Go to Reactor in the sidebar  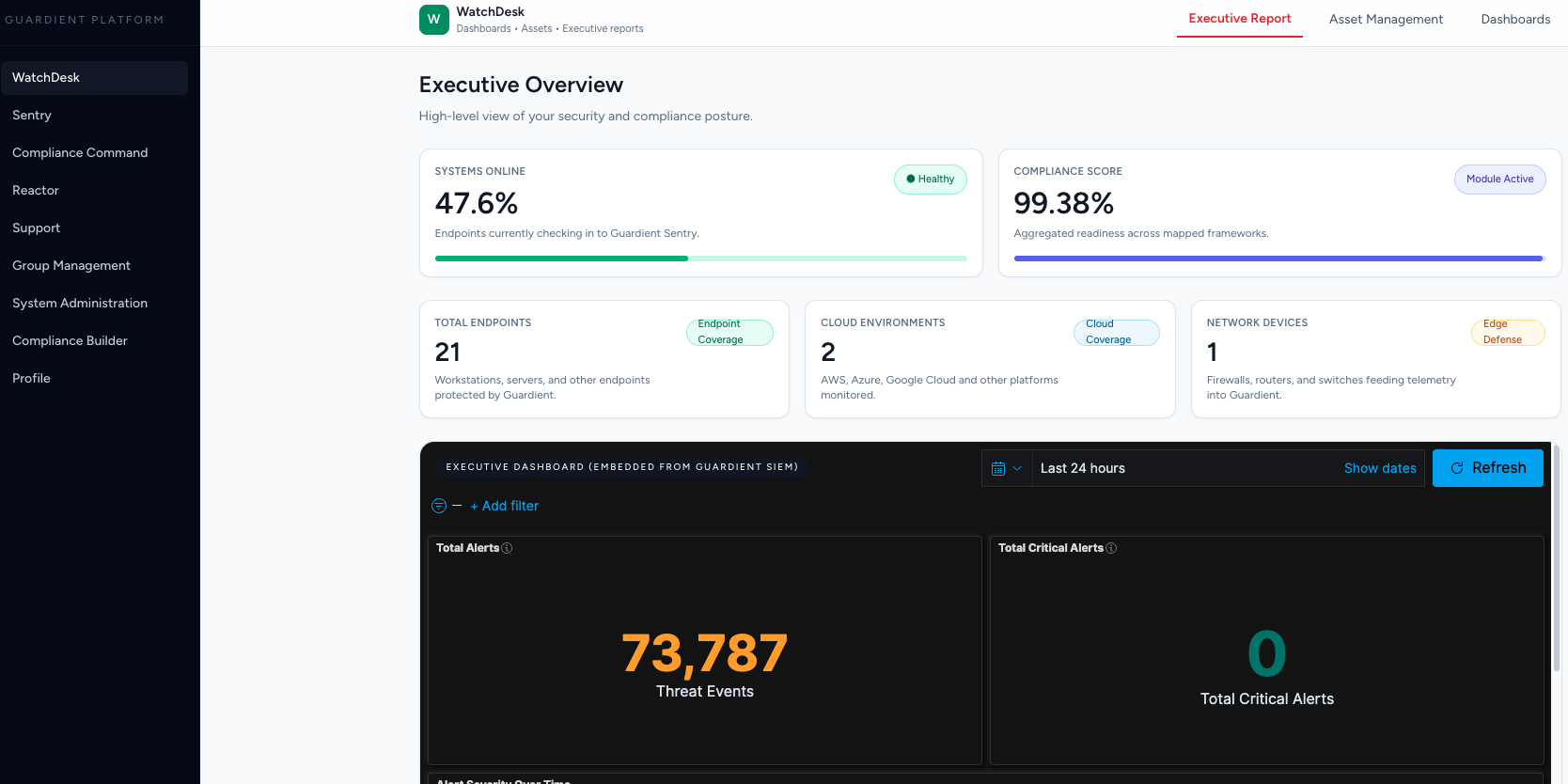click(x=94, y=190)
